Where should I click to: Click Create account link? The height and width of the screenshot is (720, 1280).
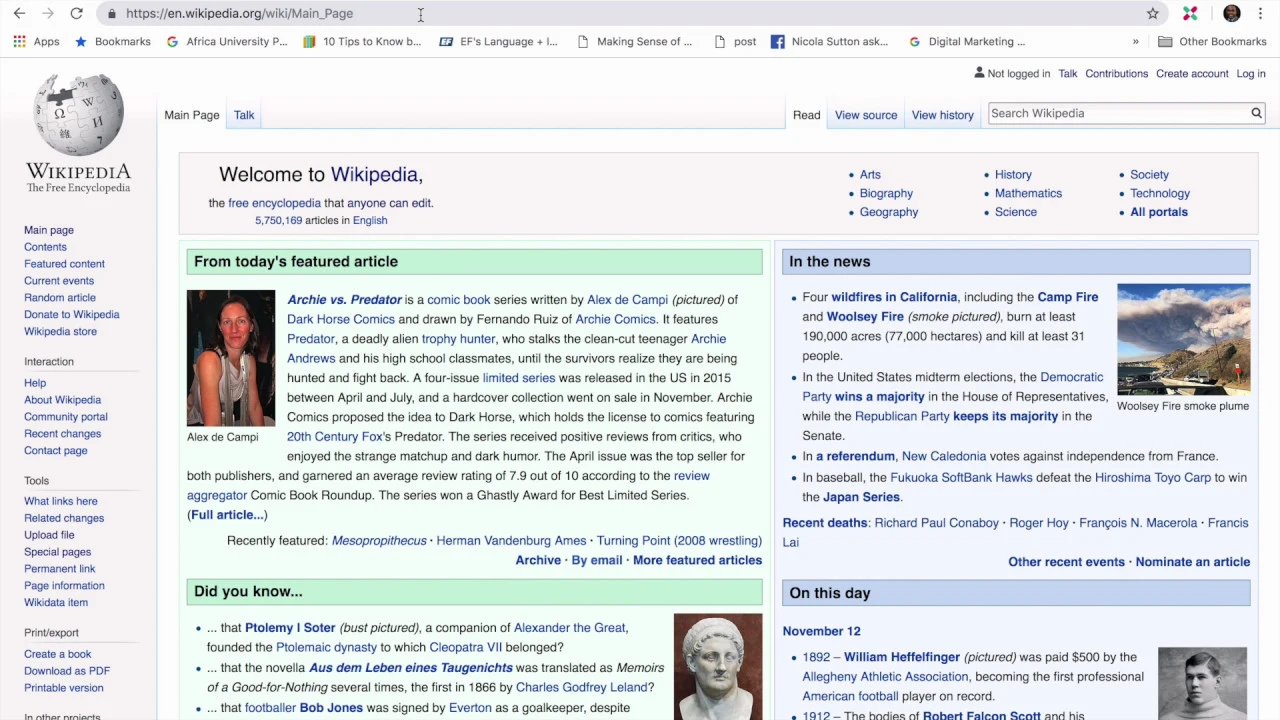pyautogui.click(x=1192, y=74)
